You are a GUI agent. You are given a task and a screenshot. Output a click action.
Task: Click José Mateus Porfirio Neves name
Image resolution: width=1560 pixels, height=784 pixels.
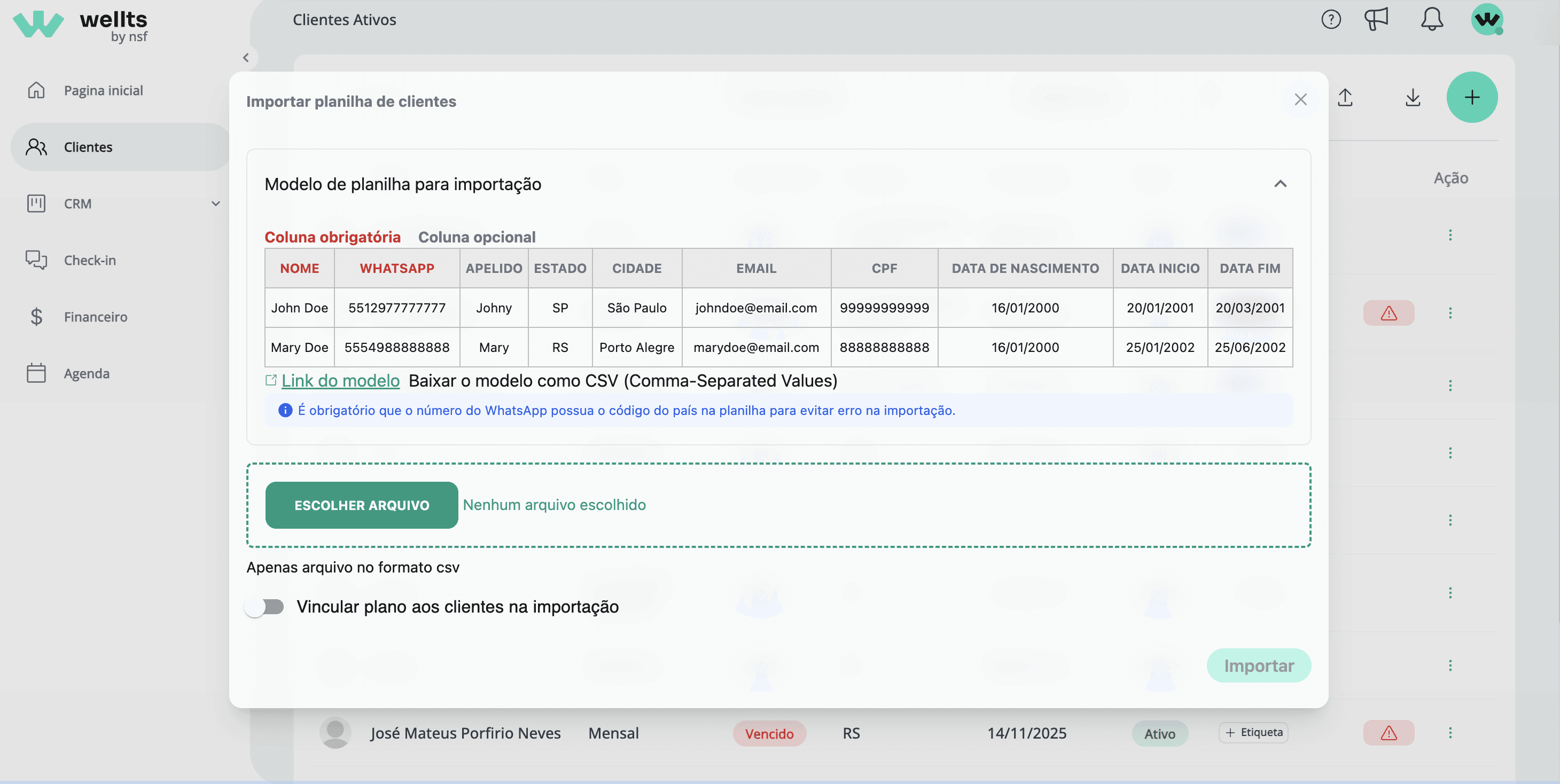[466, 733]
